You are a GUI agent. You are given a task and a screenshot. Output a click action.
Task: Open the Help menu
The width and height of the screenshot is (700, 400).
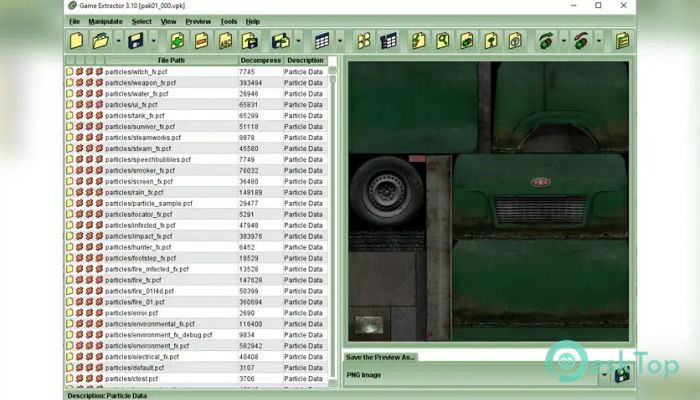click(x=252, y=21)
